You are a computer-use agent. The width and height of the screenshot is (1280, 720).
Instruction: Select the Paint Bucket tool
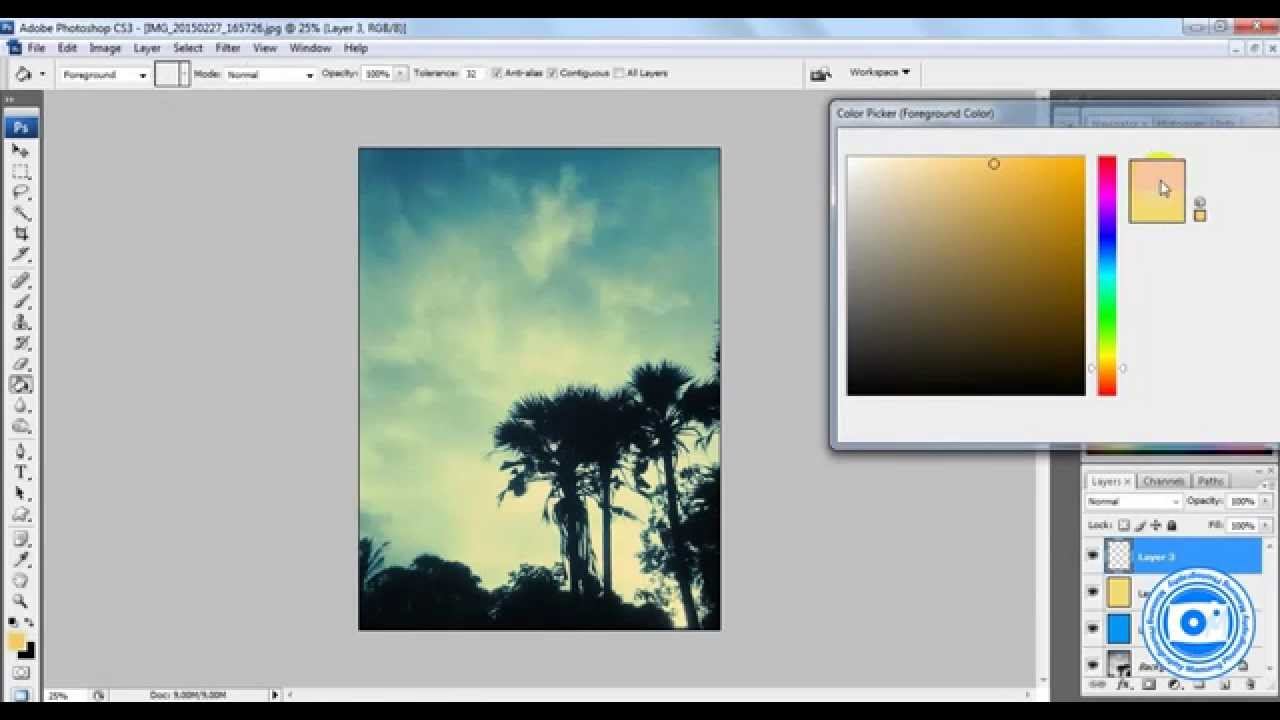[x=21, y=385]
